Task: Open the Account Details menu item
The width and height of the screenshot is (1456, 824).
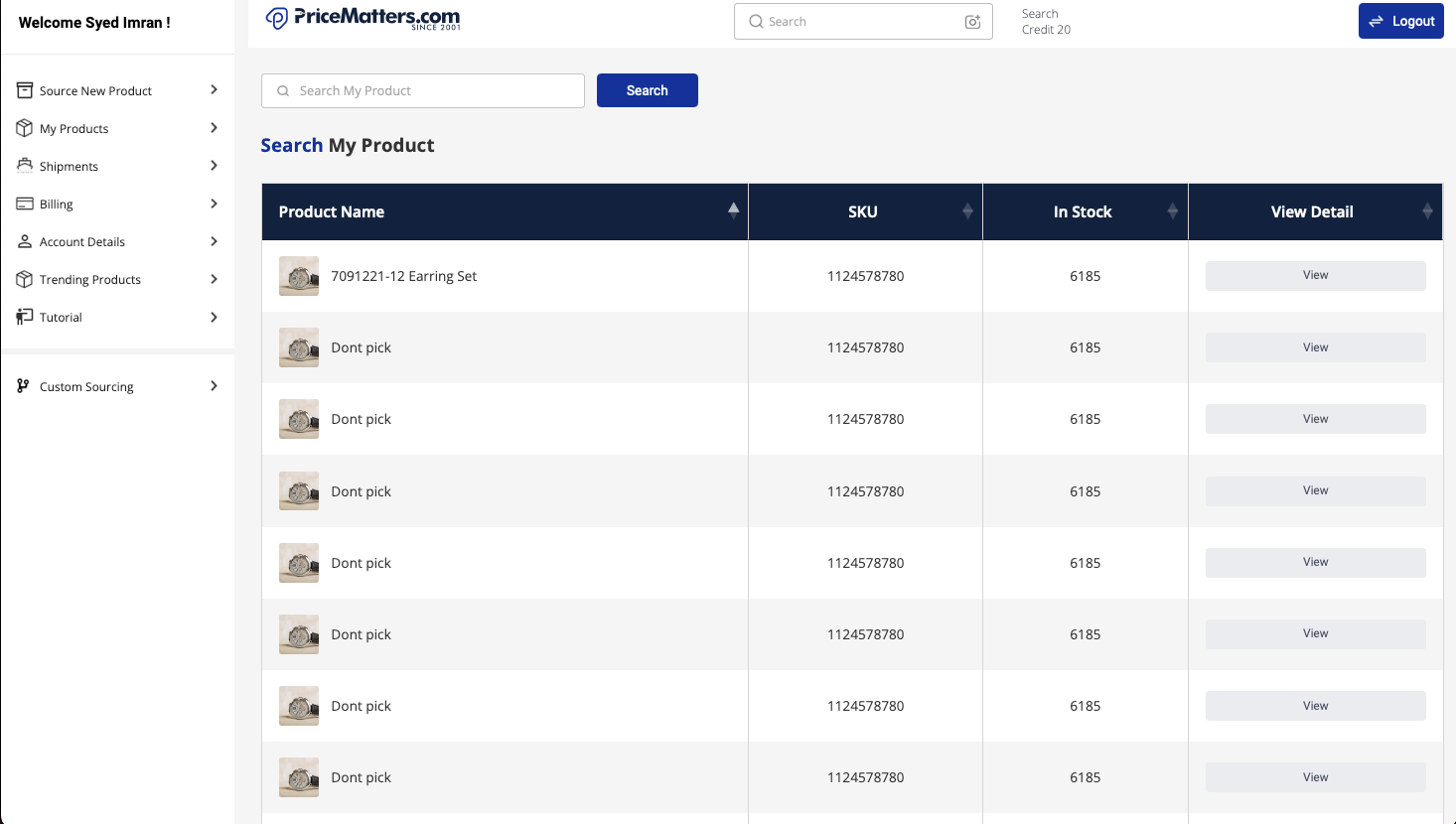Action: point(82,241)
